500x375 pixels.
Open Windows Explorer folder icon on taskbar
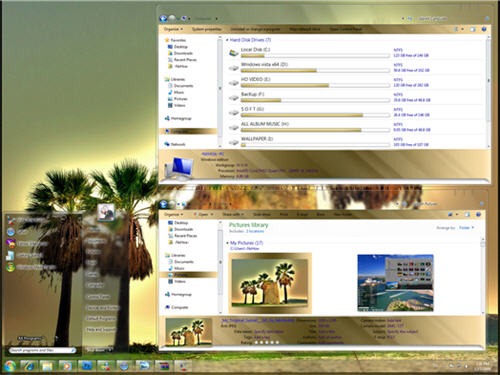pos(47,366)
